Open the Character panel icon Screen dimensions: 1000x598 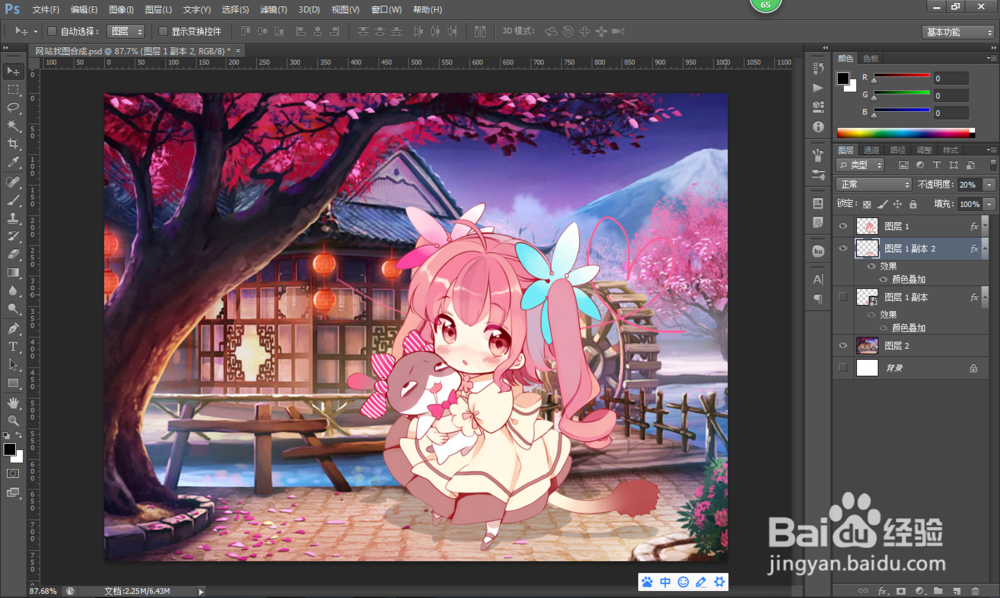tap(818, 279)
